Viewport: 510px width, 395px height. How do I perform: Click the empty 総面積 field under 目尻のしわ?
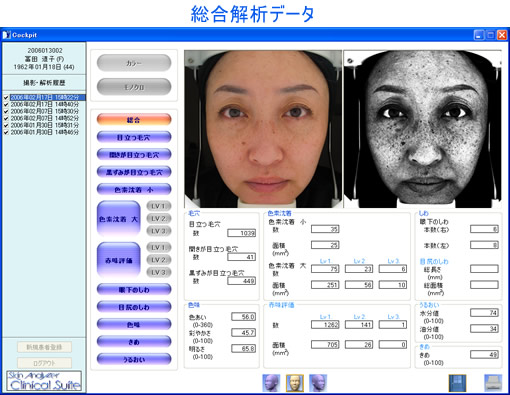point(484,285)
